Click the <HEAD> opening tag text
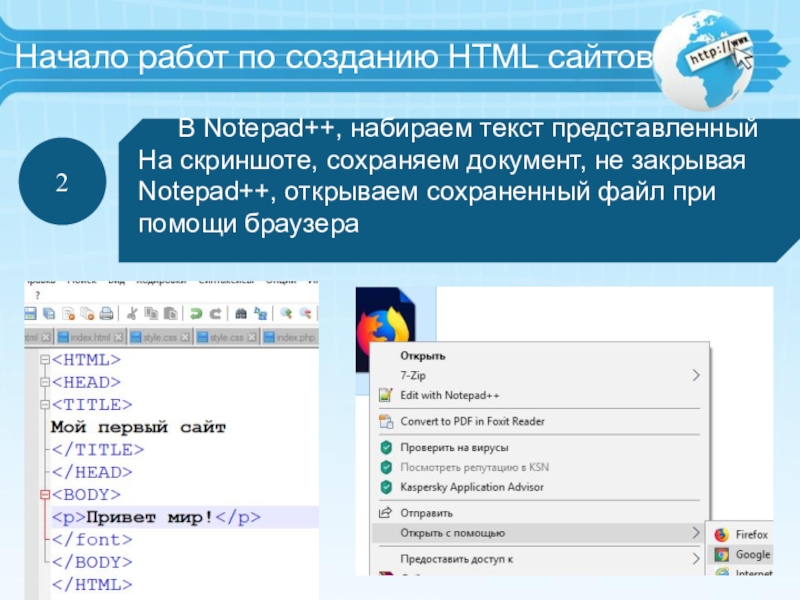800x600 pixels. point(86,383)
